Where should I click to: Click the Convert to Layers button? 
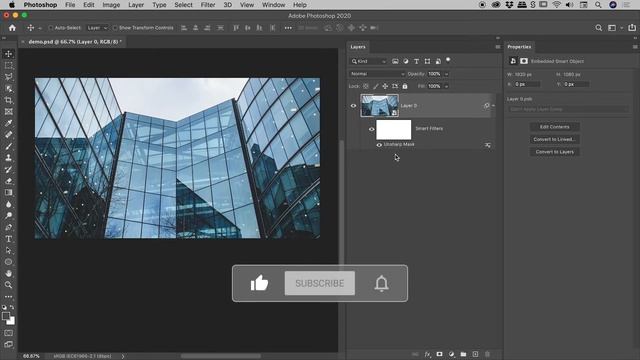pyautogui.click(x=554, y=152)
